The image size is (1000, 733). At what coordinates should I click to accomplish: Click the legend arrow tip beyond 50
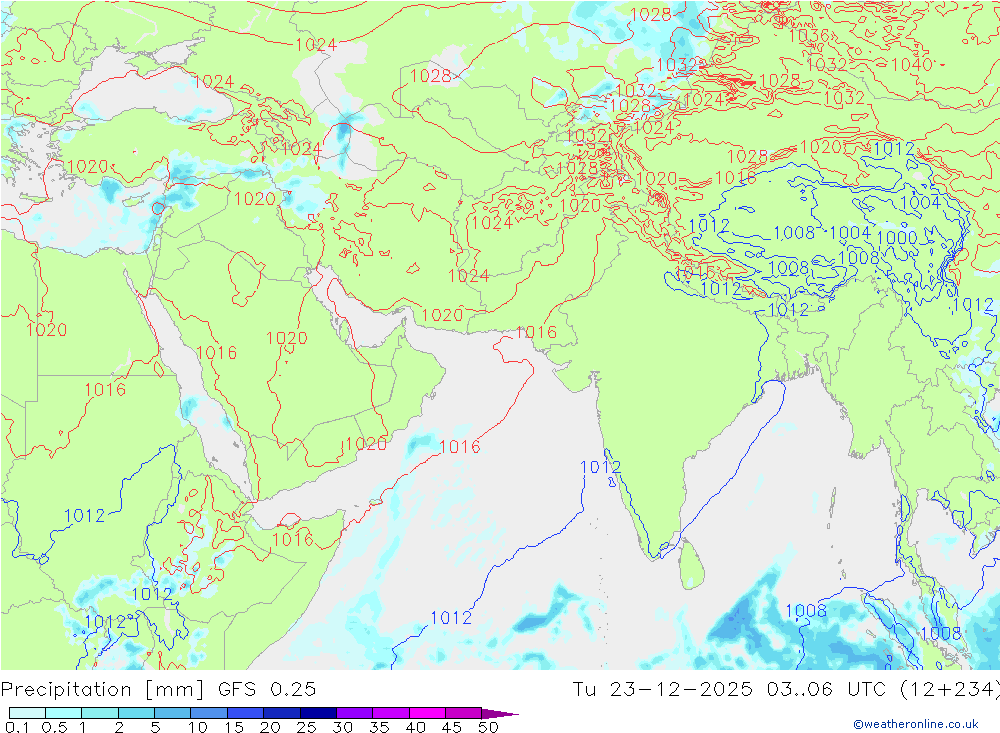pyautogui.click(x=501, y=714)
